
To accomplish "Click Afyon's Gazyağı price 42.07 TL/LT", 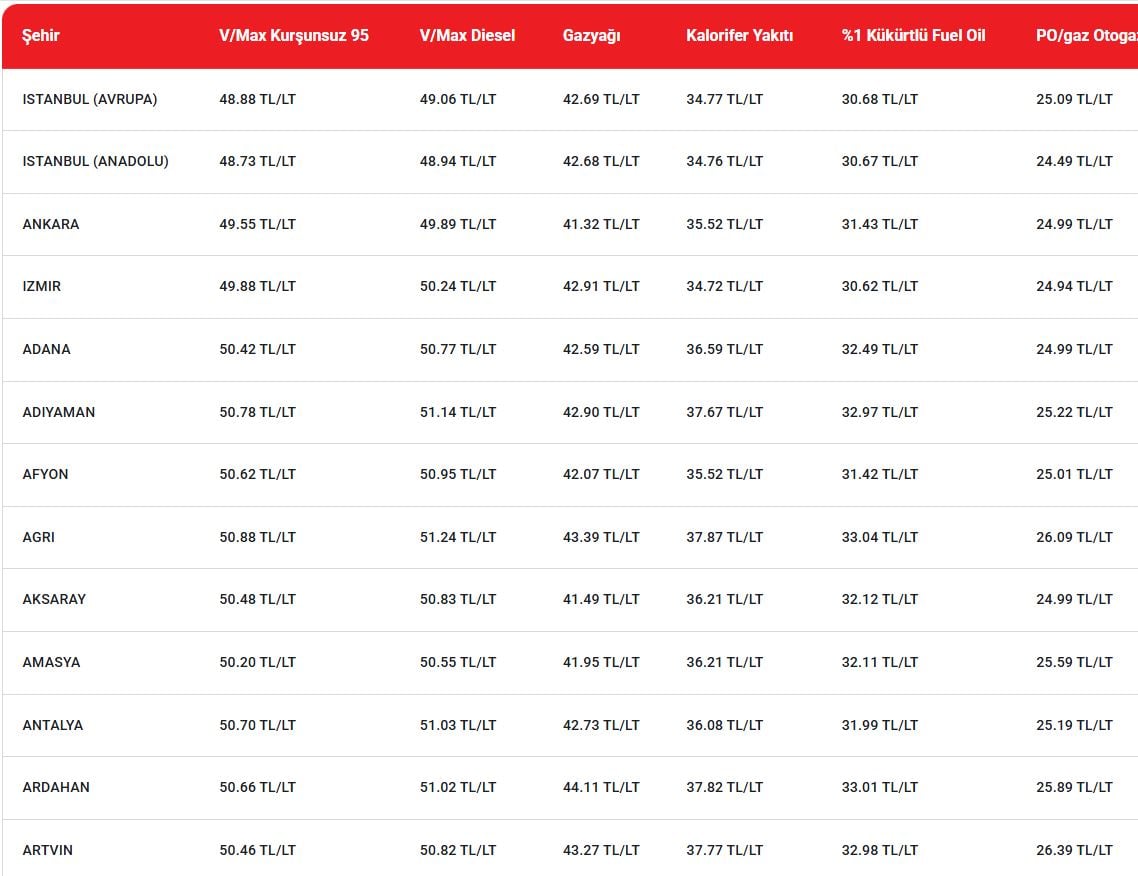I will coord(602,474).
